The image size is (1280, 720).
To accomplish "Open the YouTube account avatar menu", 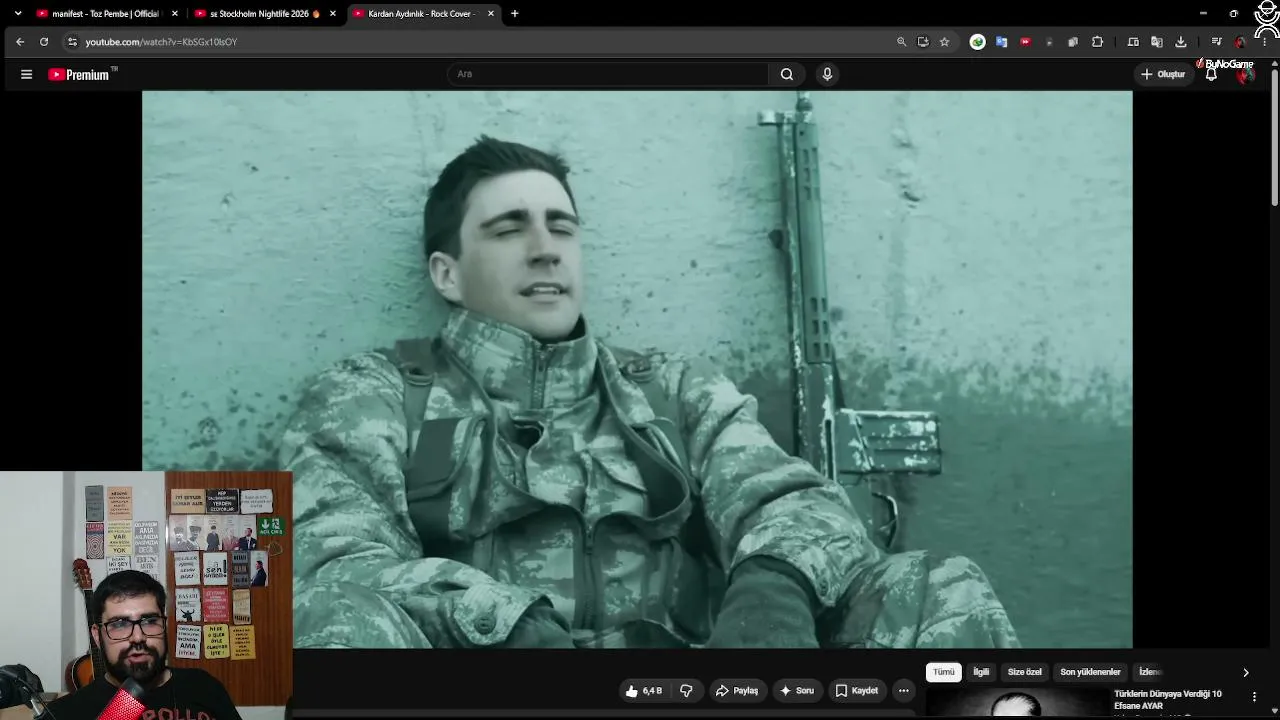I will coord(1245,74).
